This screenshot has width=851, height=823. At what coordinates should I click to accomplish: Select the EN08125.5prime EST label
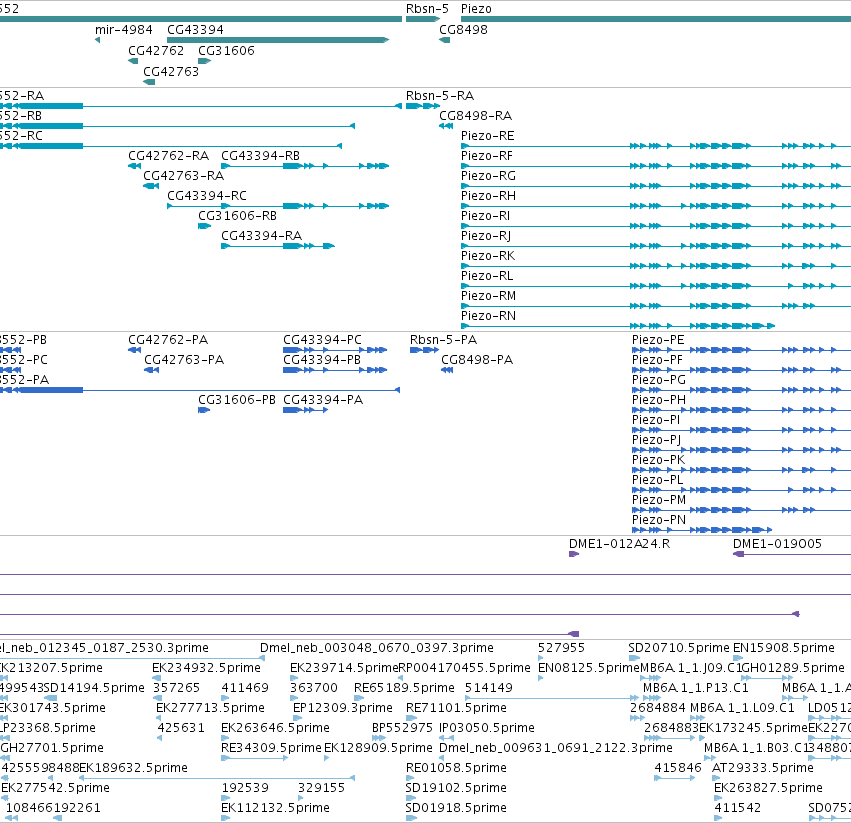pyautogui.click(x=589, y=668)
